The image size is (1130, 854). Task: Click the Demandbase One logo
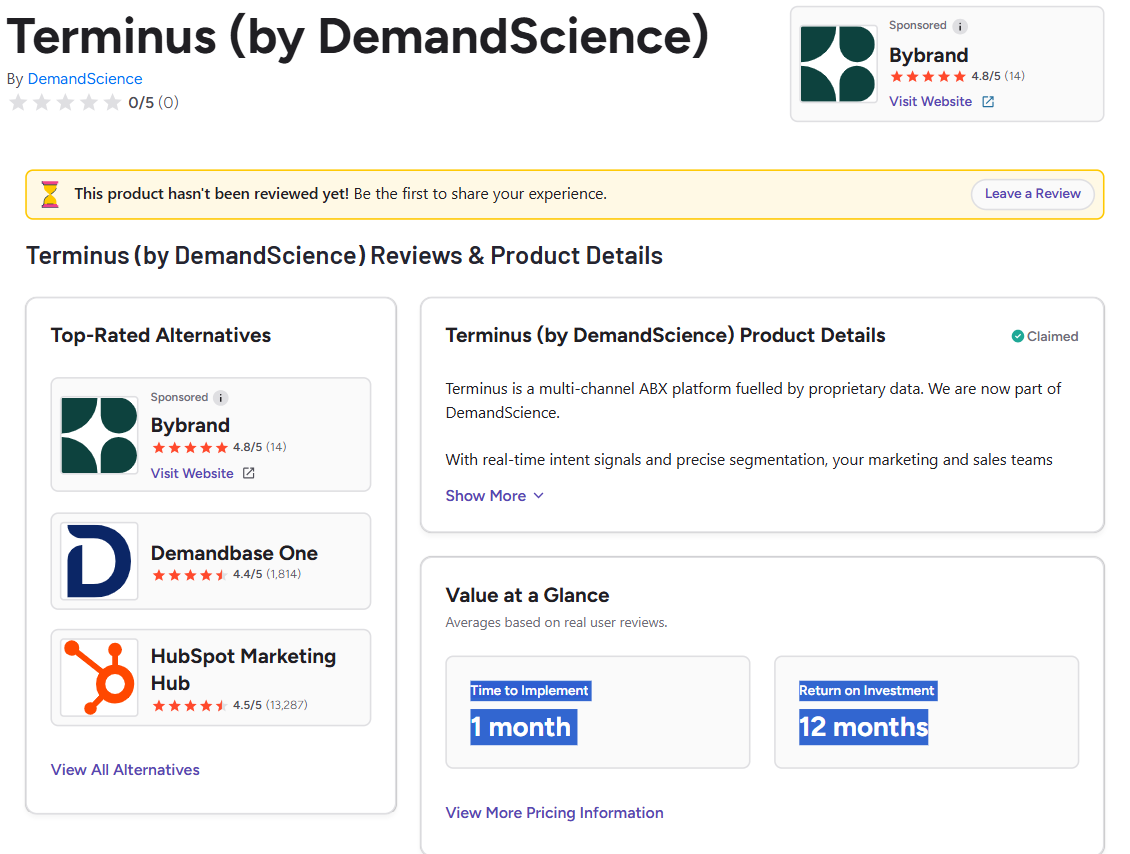(x=99, y=561)
